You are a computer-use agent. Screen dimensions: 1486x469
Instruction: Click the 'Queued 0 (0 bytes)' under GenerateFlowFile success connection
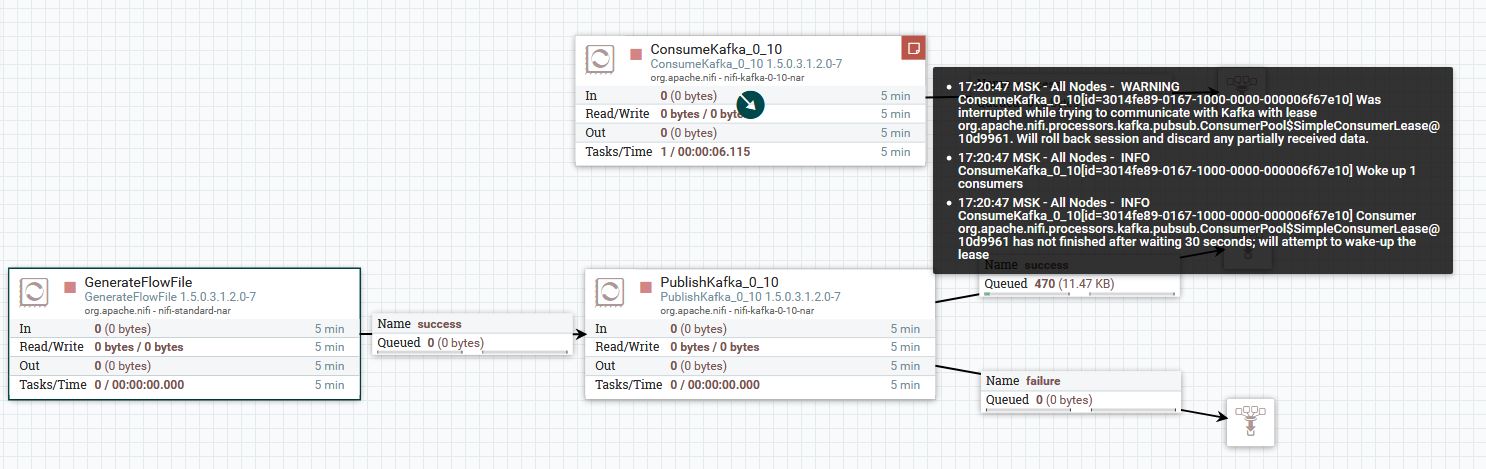tap(430, 343)
